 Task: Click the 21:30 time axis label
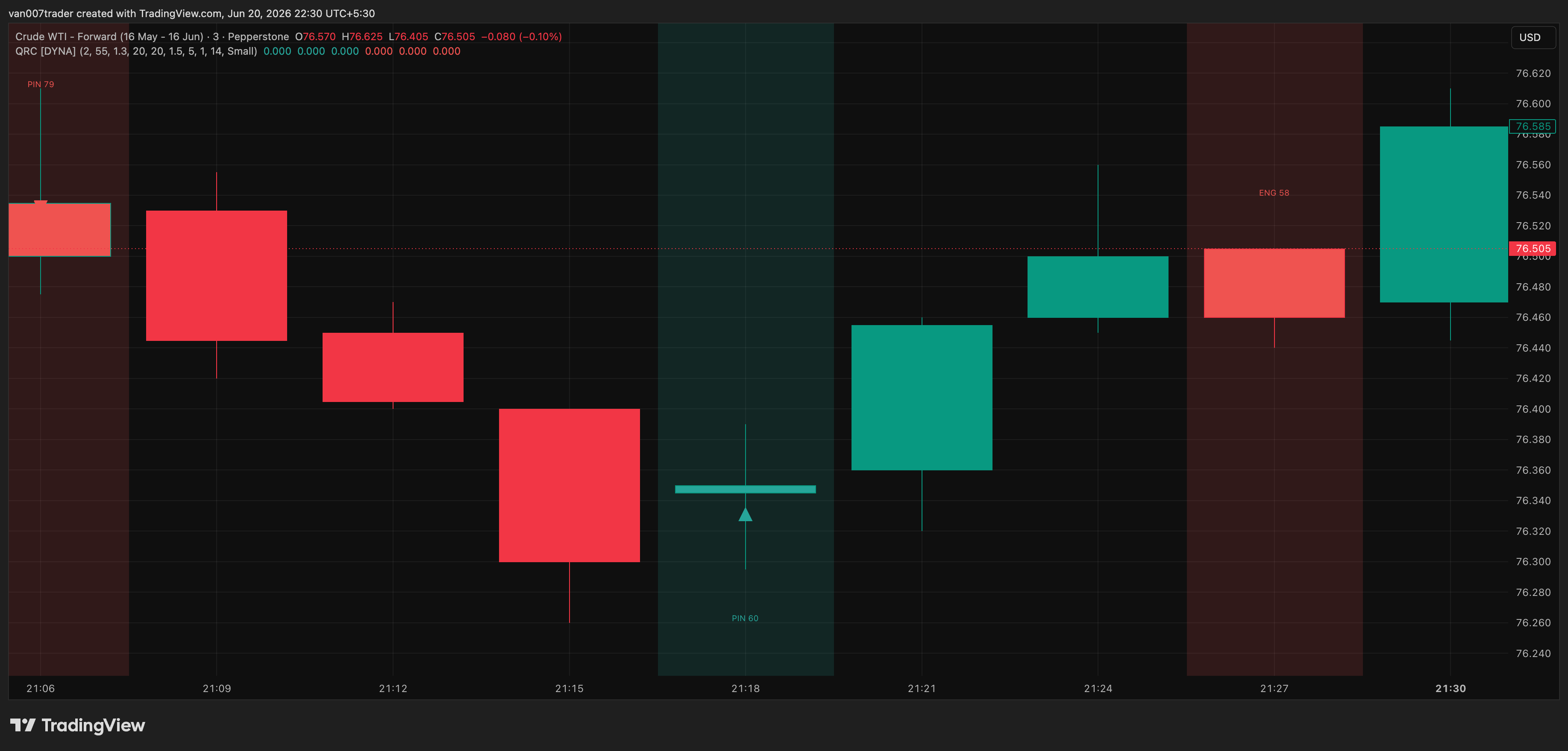pos(1450,688)
